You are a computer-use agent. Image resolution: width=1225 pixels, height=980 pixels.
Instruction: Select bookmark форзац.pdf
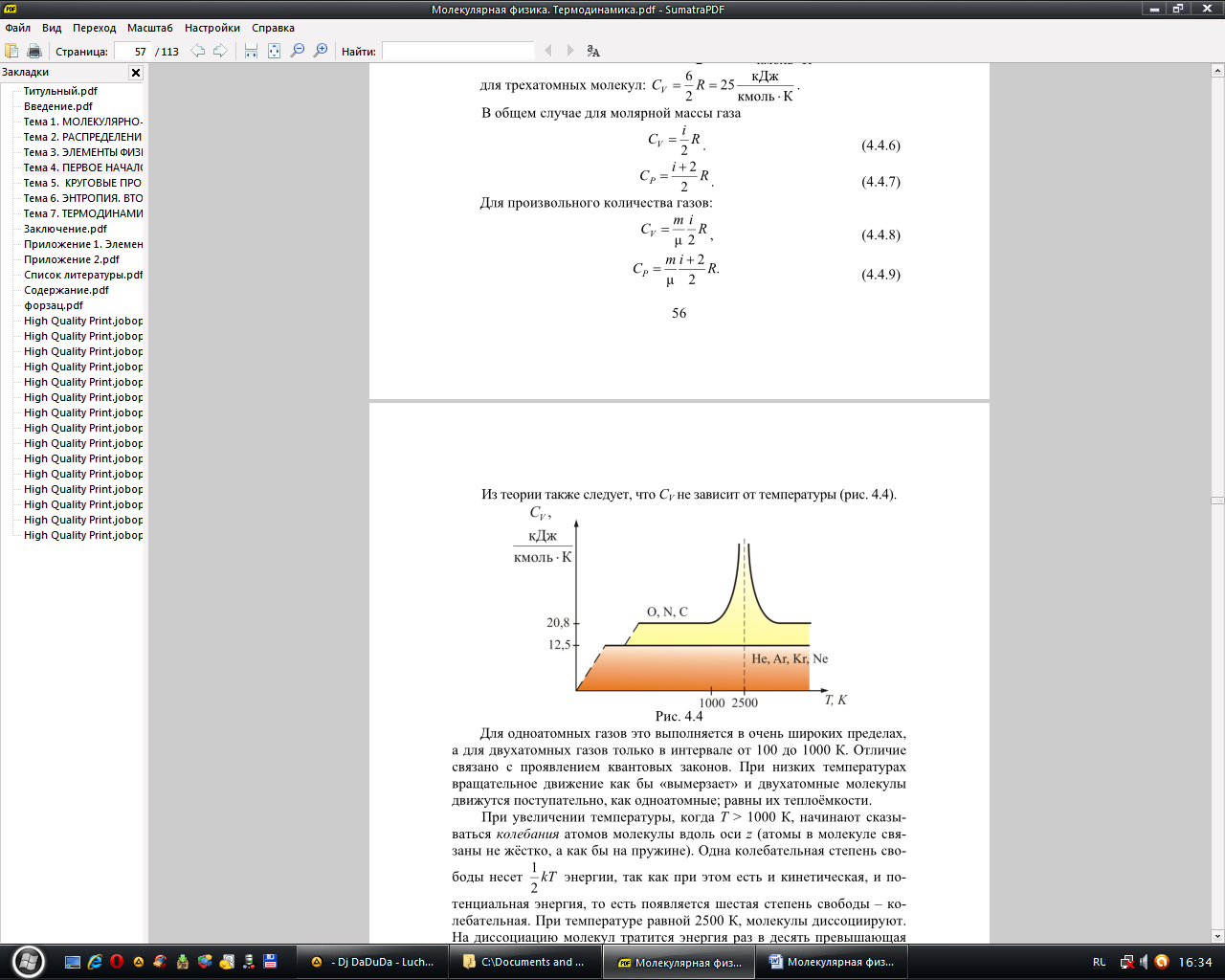54,305
